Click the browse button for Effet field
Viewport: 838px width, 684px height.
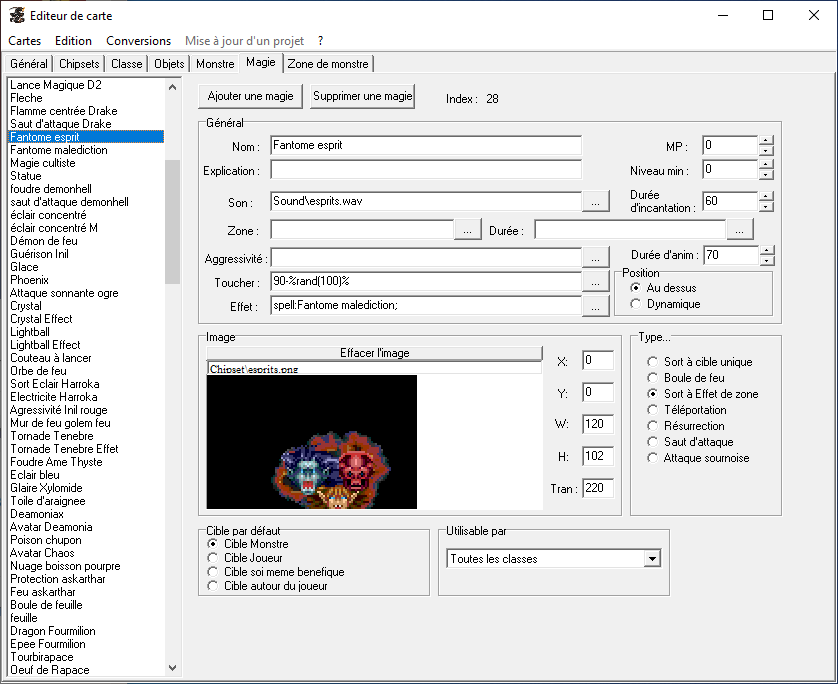[x=595, y=307]
